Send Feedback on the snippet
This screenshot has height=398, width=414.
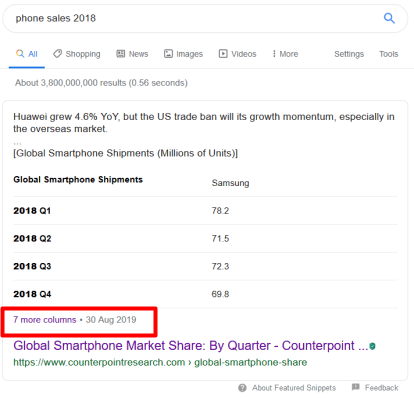pos(381,388)
